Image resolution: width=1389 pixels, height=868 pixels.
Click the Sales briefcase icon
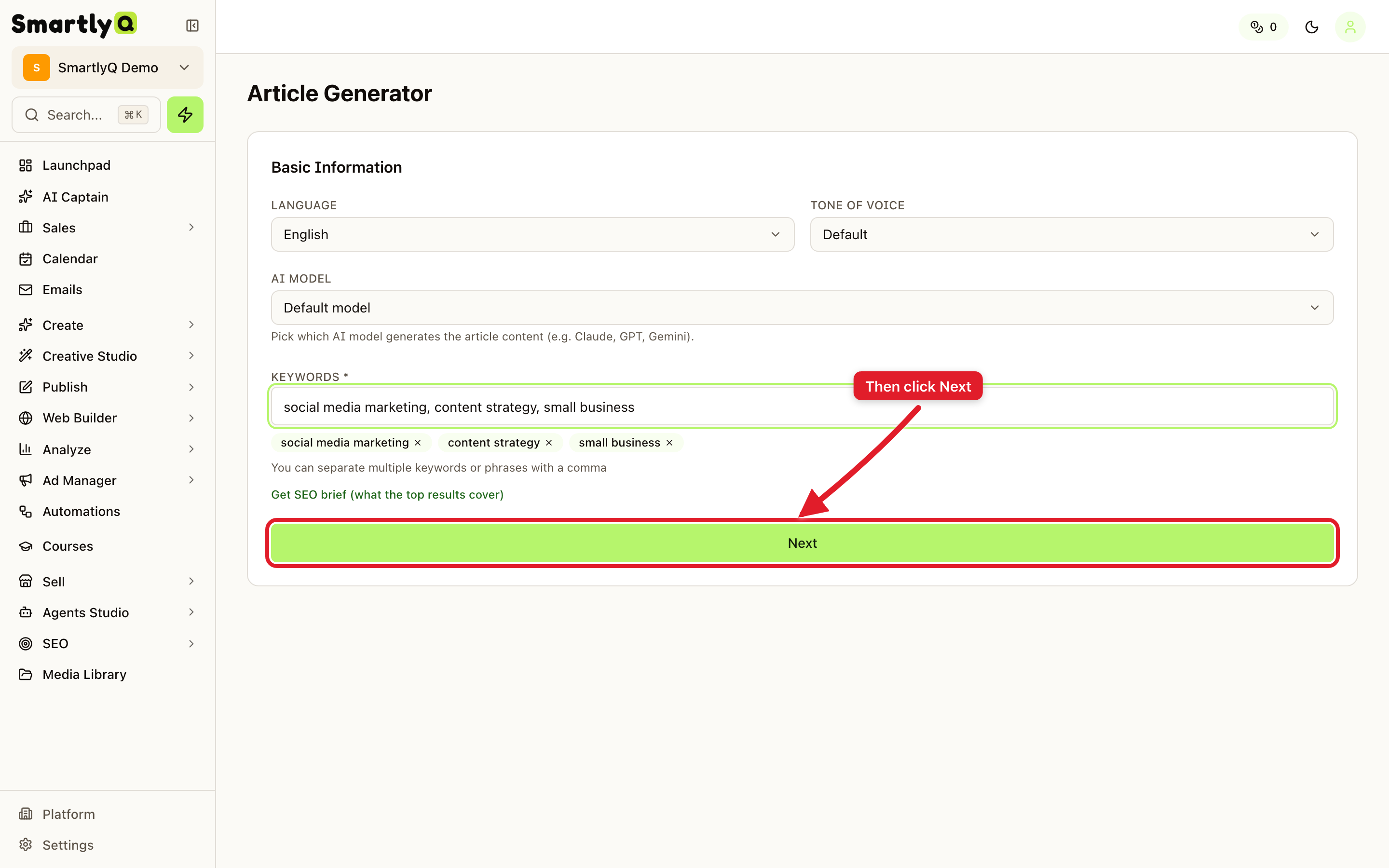[x=25, y=227]
